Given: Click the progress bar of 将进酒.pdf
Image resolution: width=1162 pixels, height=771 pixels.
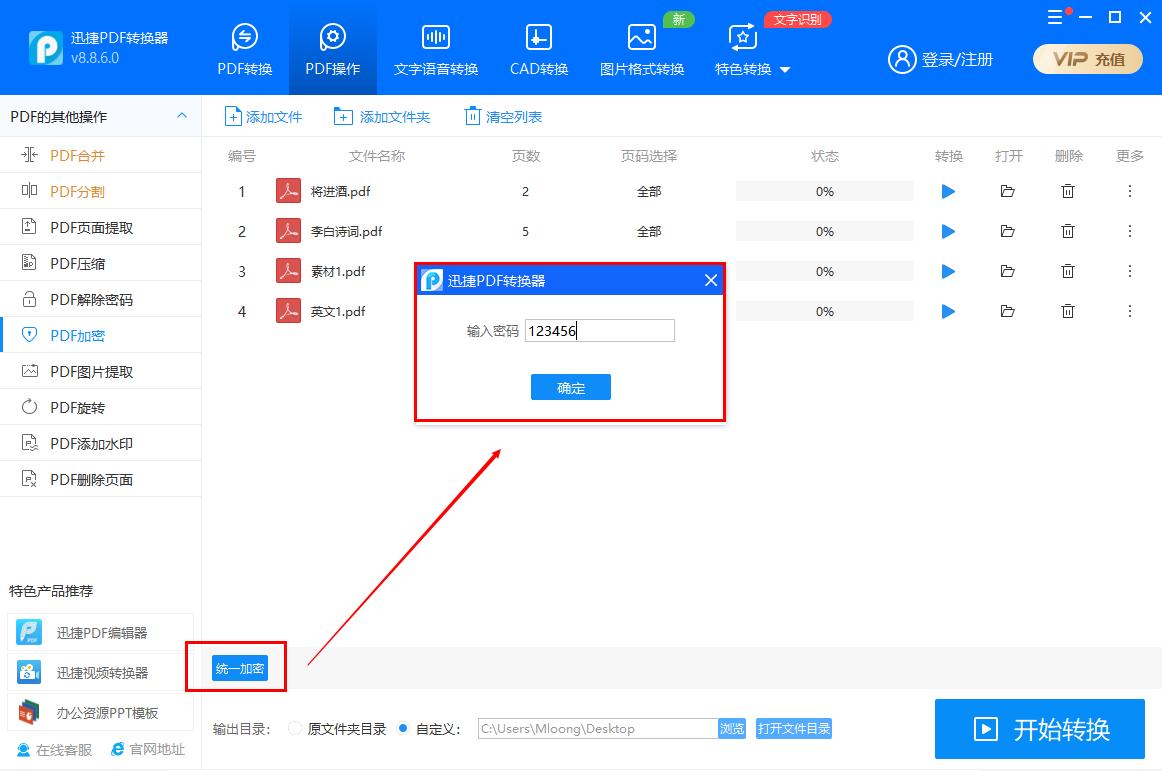Looking at the screenshot, I should click(x=824, y=191).
